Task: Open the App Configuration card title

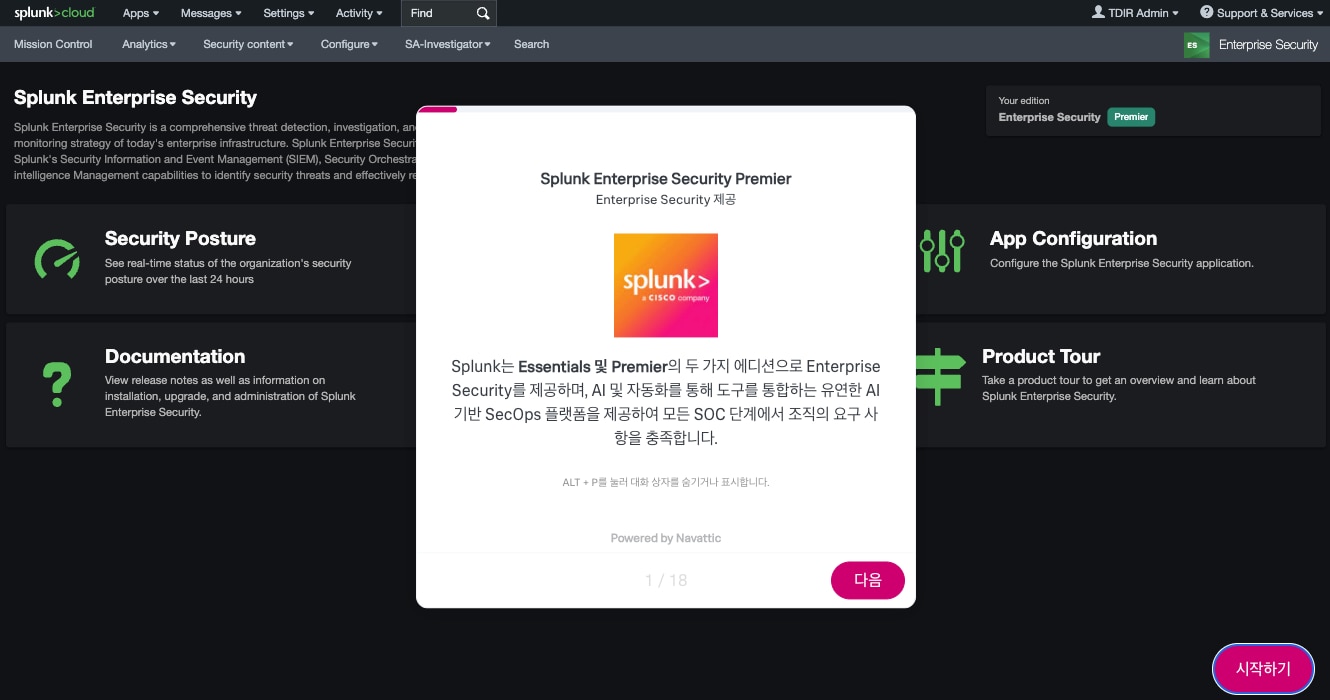Action: pyautogui.click(x=1073, y=238)
